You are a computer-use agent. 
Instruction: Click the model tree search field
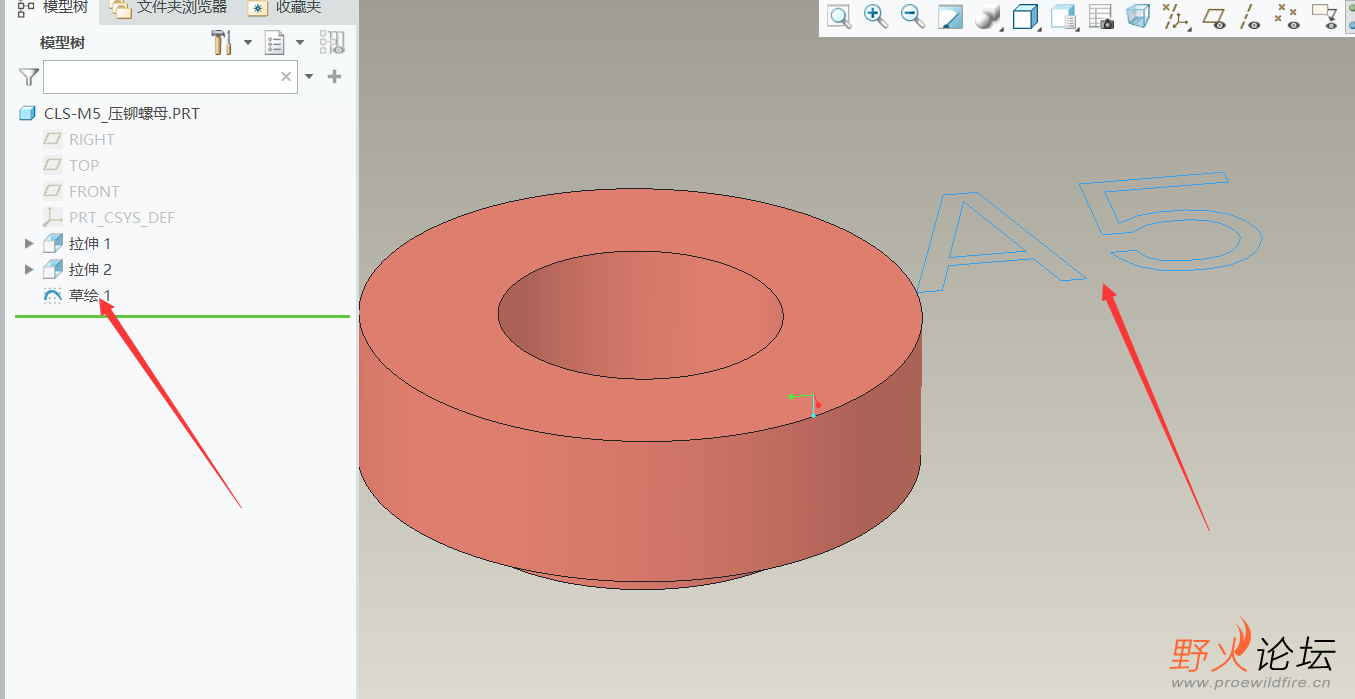[x=170, y=77]
